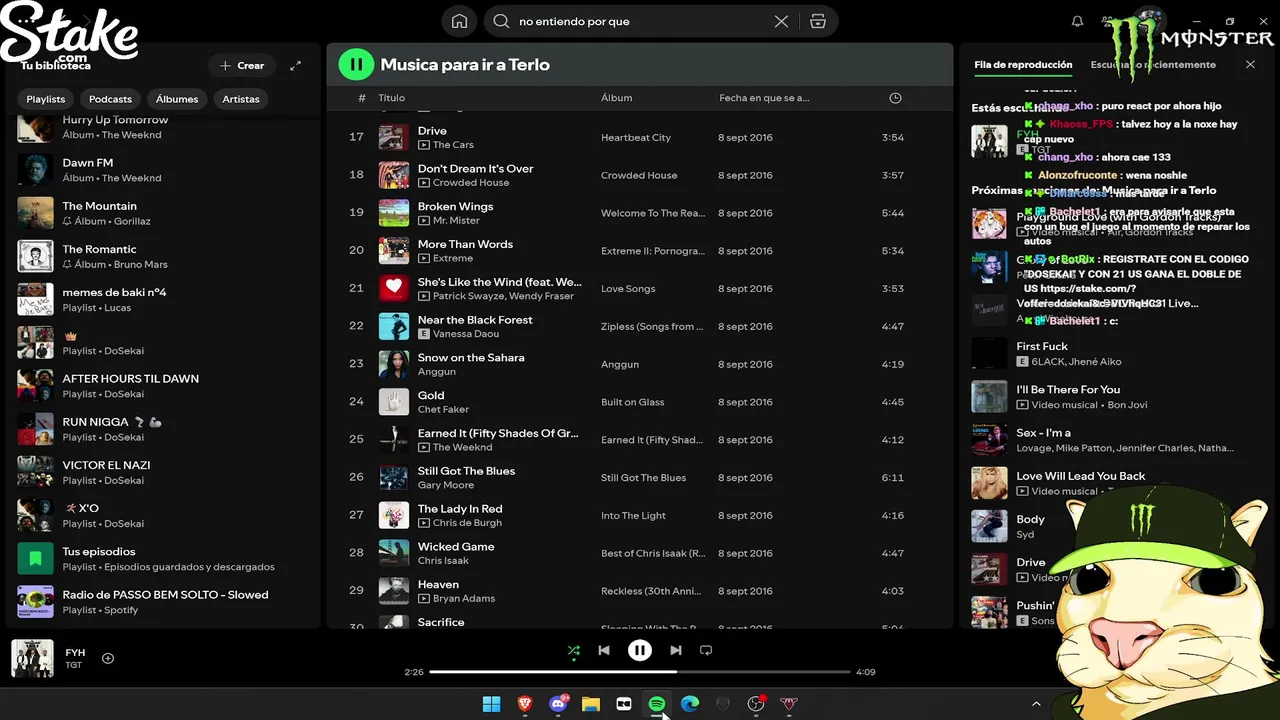Play I'll Be There For You from the queue
Viewport: 1280px width, 720px height.
[1110, 397]
